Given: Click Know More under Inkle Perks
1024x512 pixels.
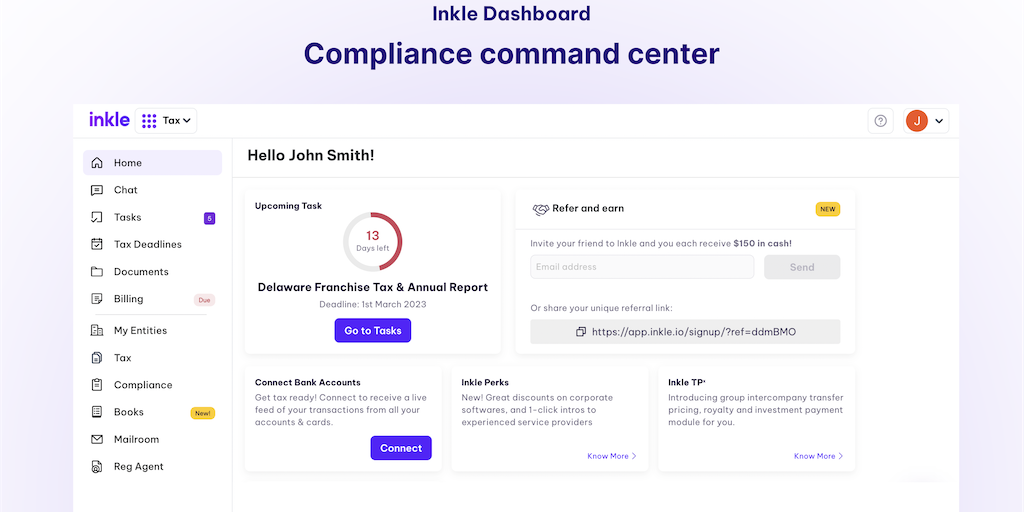Looking at the screenshot, I should point(611,456).
